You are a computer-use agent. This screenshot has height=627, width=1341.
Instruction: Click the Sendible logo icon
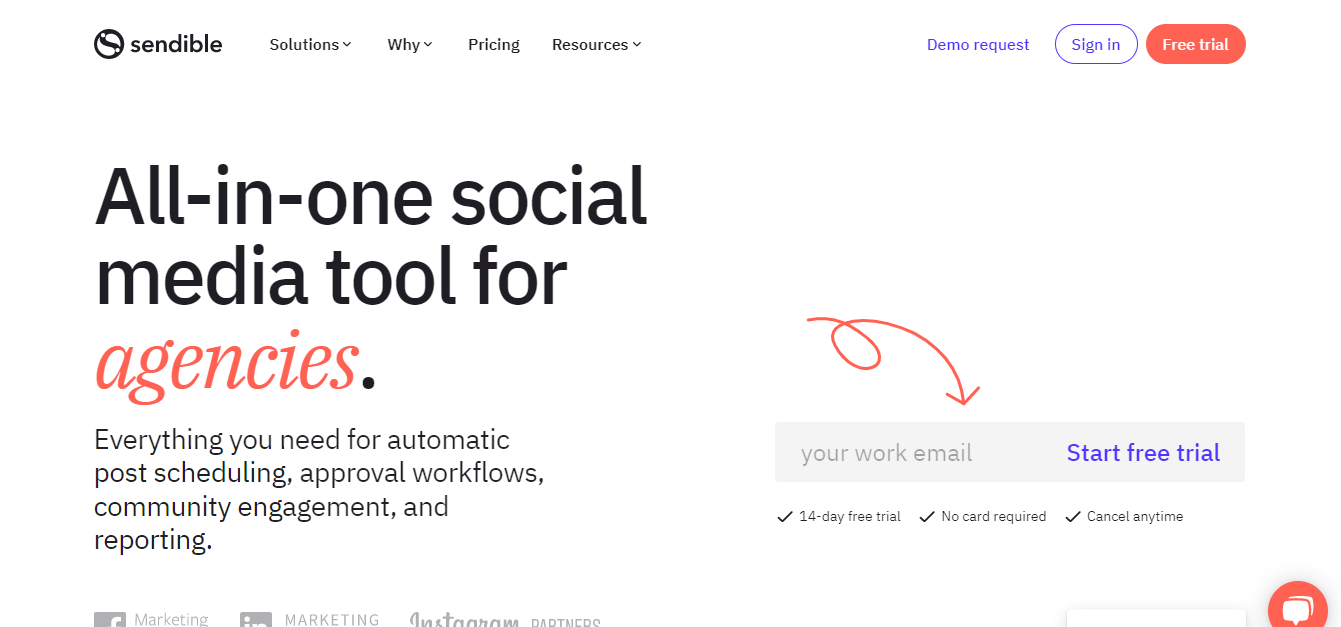click(109, 44)
